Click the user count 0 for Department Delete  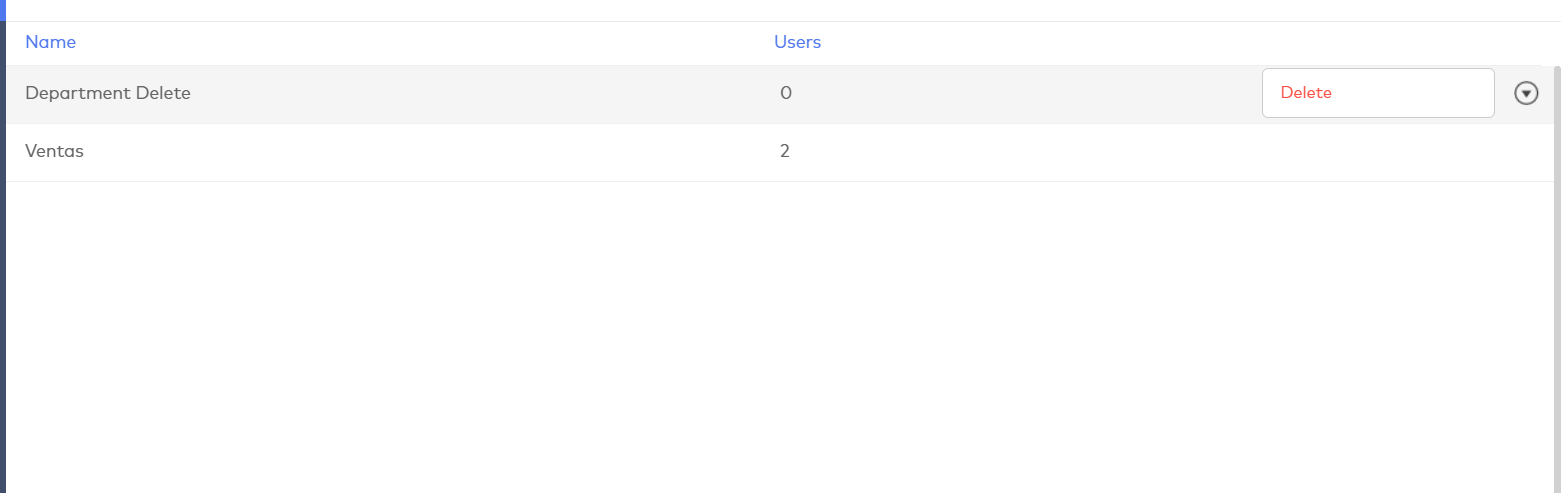(786, 93)
